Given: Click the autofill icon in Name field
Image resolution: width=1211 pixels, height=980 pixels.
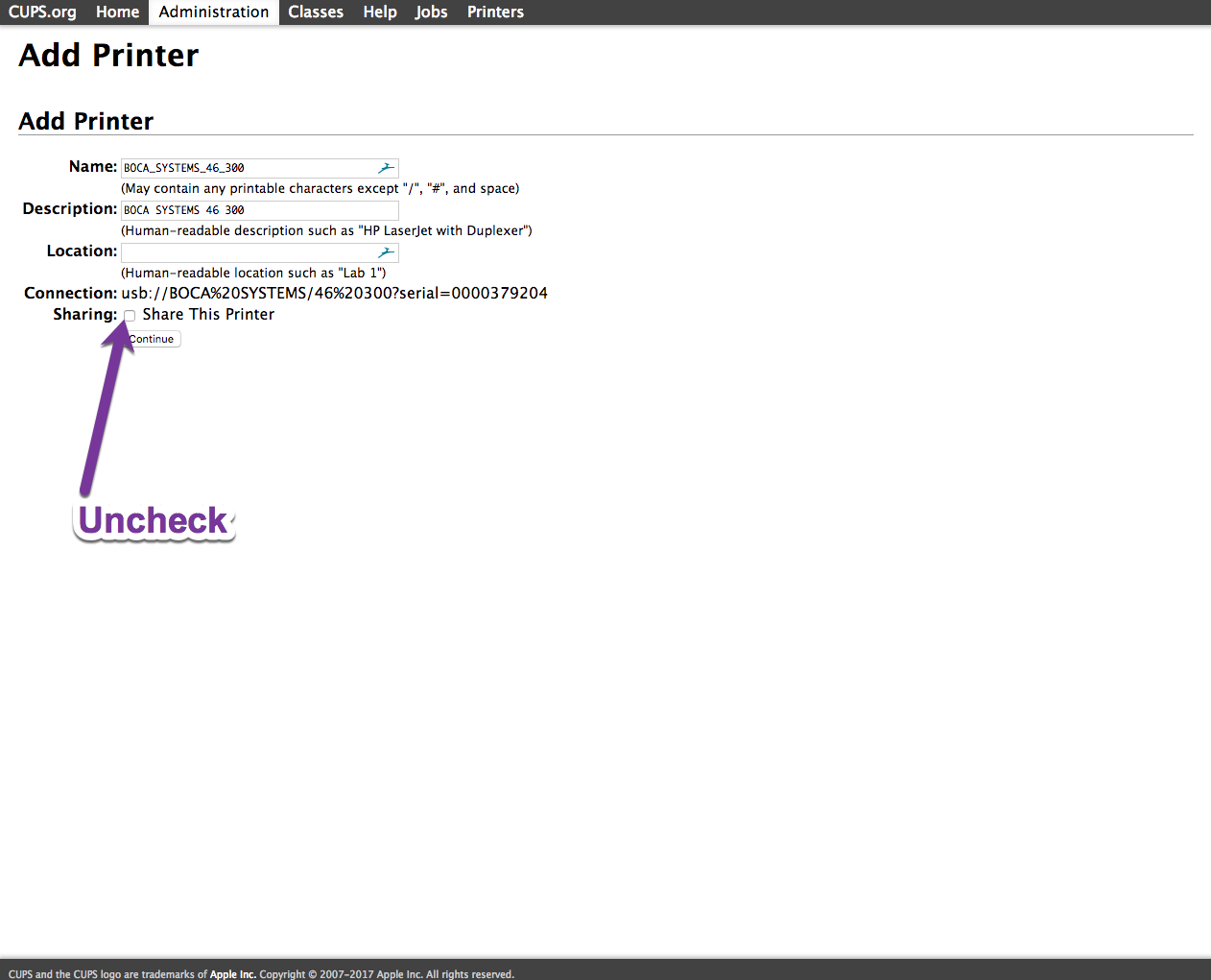Looking at the screenshot, I should click(x=386, y=168).
